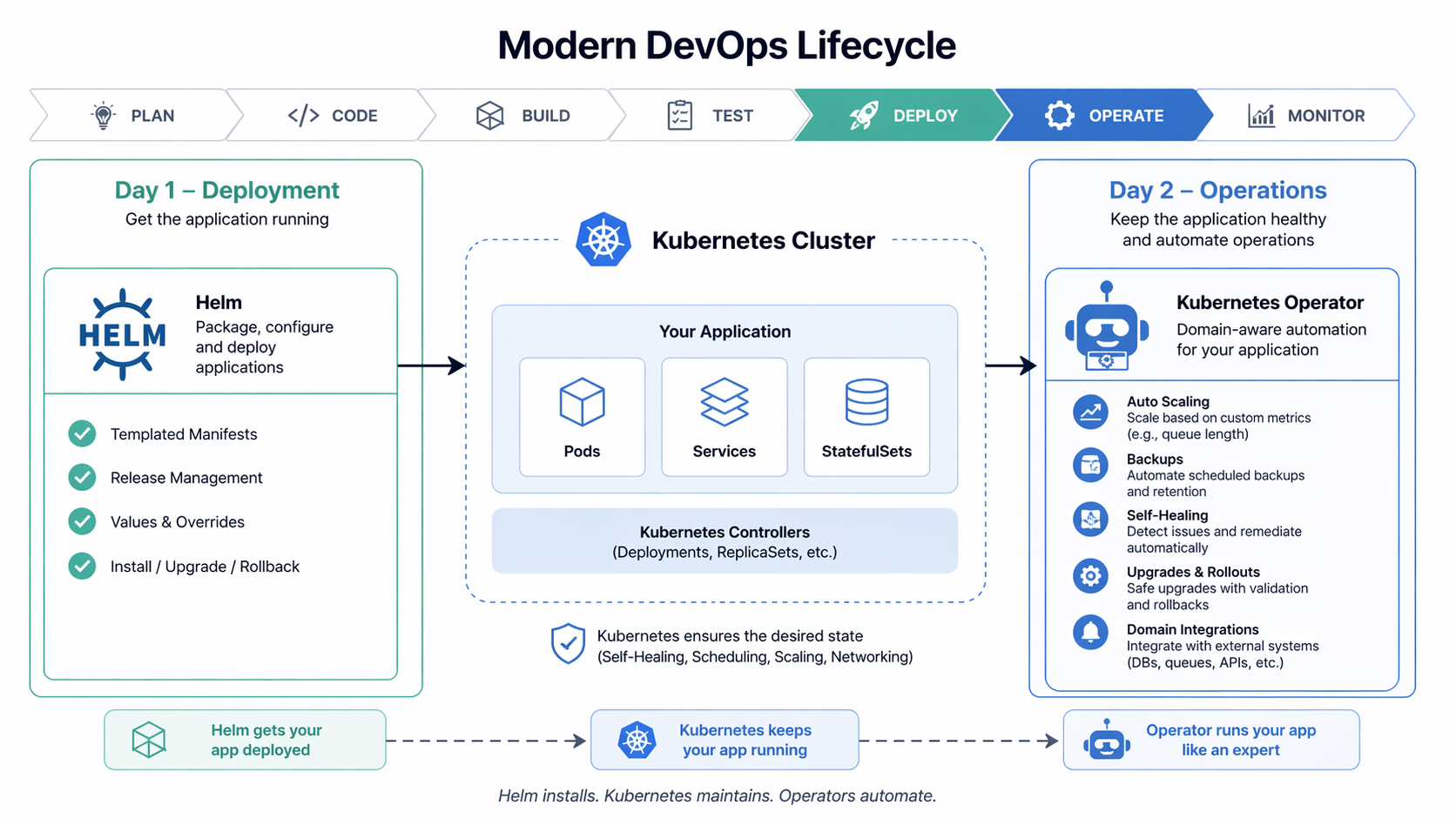Screen dimensions: 1456x819
Task: Click the 'Upgrades & Rollouts' feature title
Action: 1193,572
